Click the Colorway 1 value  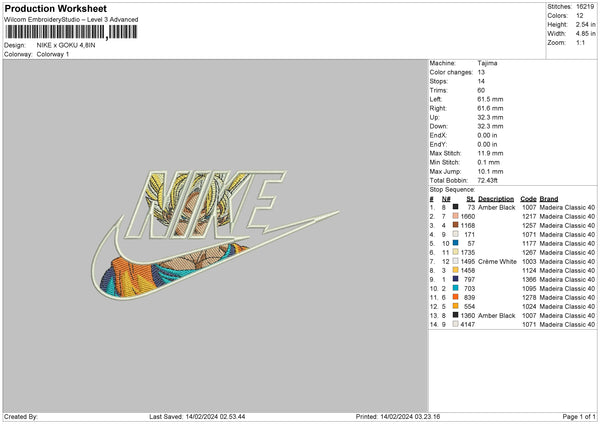[53, 54]
